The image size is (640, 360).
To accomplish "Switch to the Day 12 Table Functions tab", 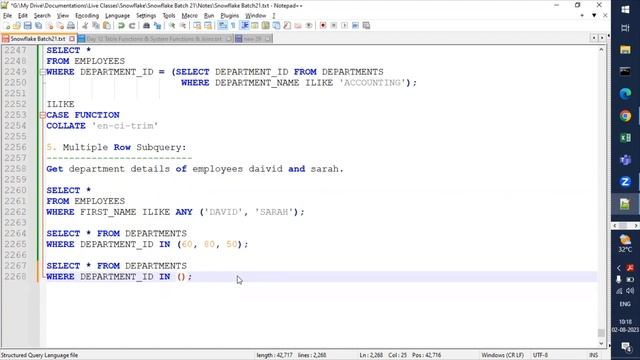I will tap(154, 39).
